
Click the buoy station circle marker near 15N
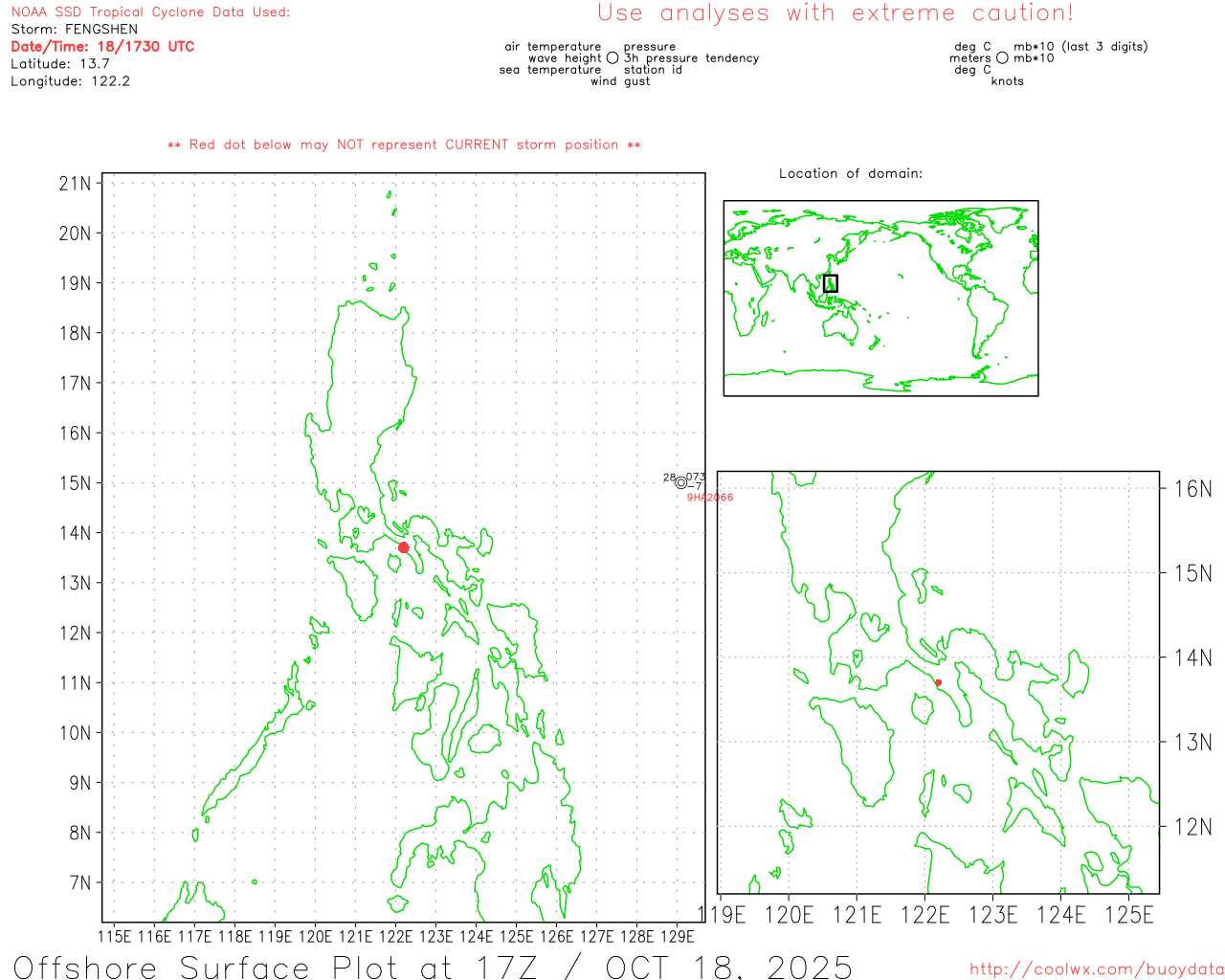coord(681,483)
